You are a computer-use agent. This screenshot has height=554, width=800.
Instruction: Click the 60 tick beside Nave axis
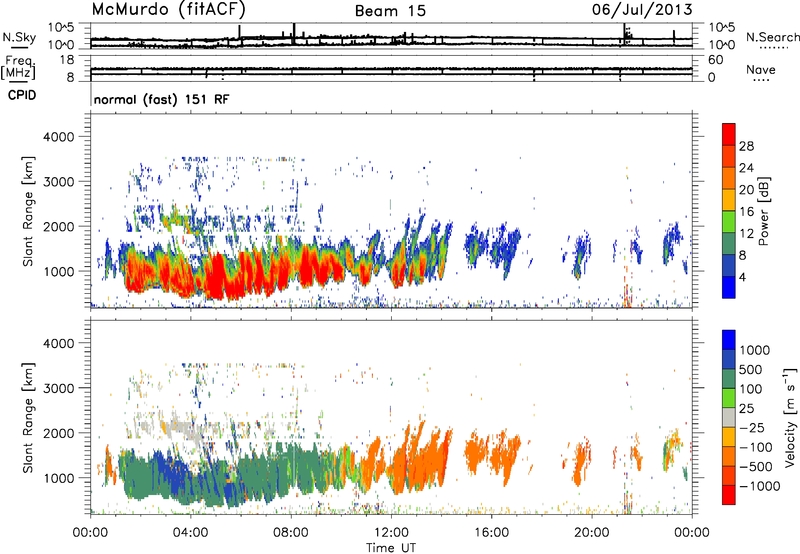pos(715,60)
